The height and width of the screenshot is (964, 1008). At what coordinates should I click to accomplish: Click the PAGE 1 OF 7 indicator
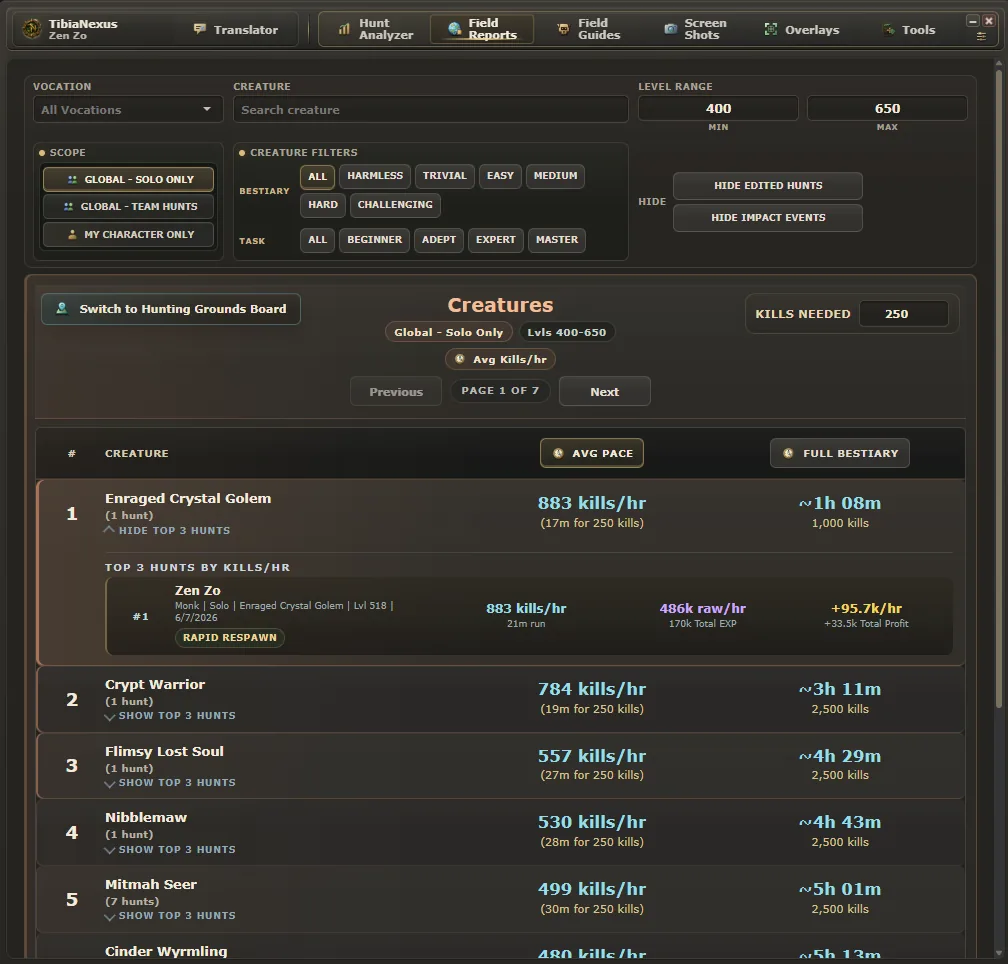[x=500, y=391]
